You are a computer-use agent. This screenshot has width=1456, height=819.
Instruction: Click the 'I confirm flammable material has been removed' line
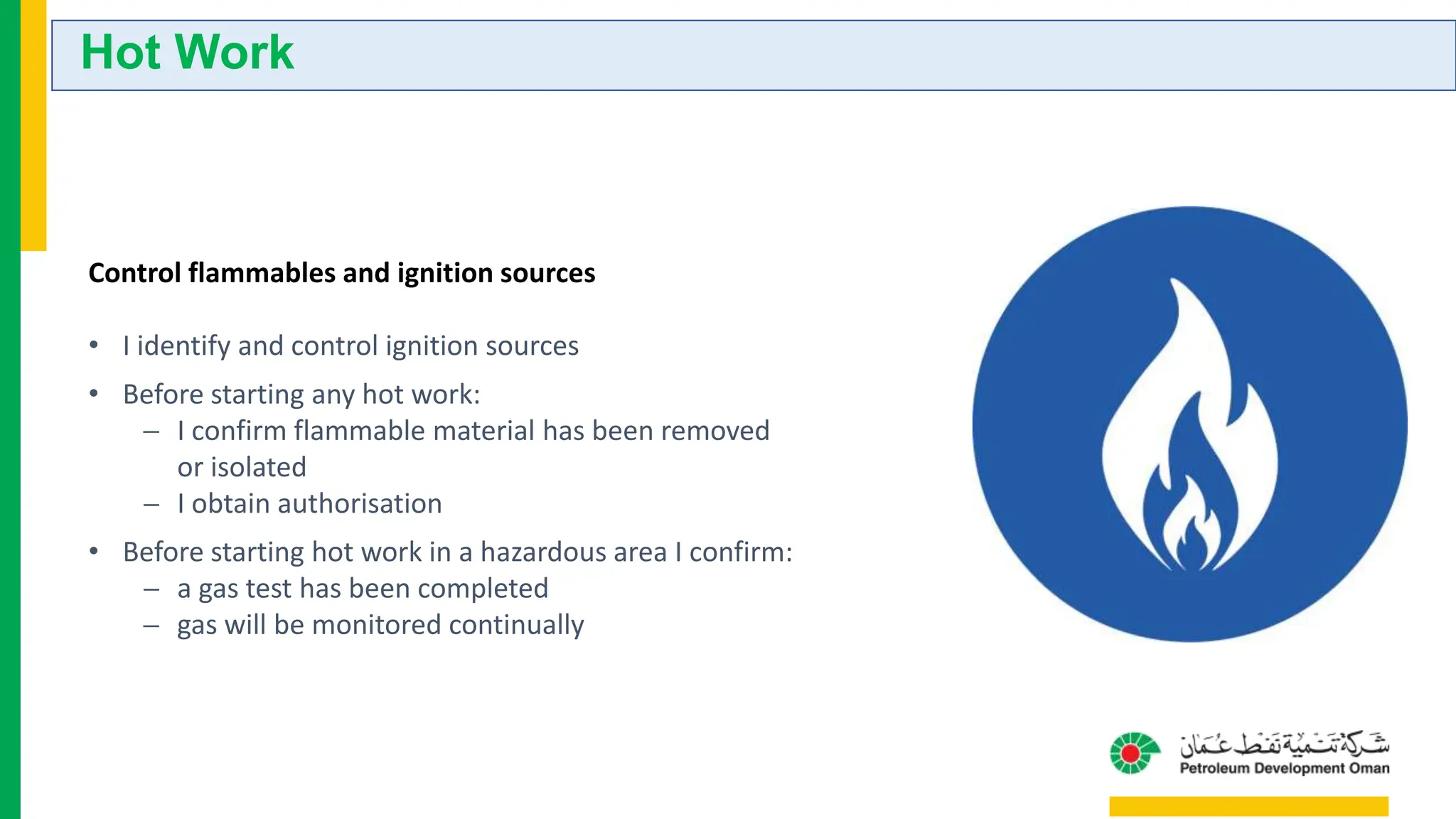473,431
